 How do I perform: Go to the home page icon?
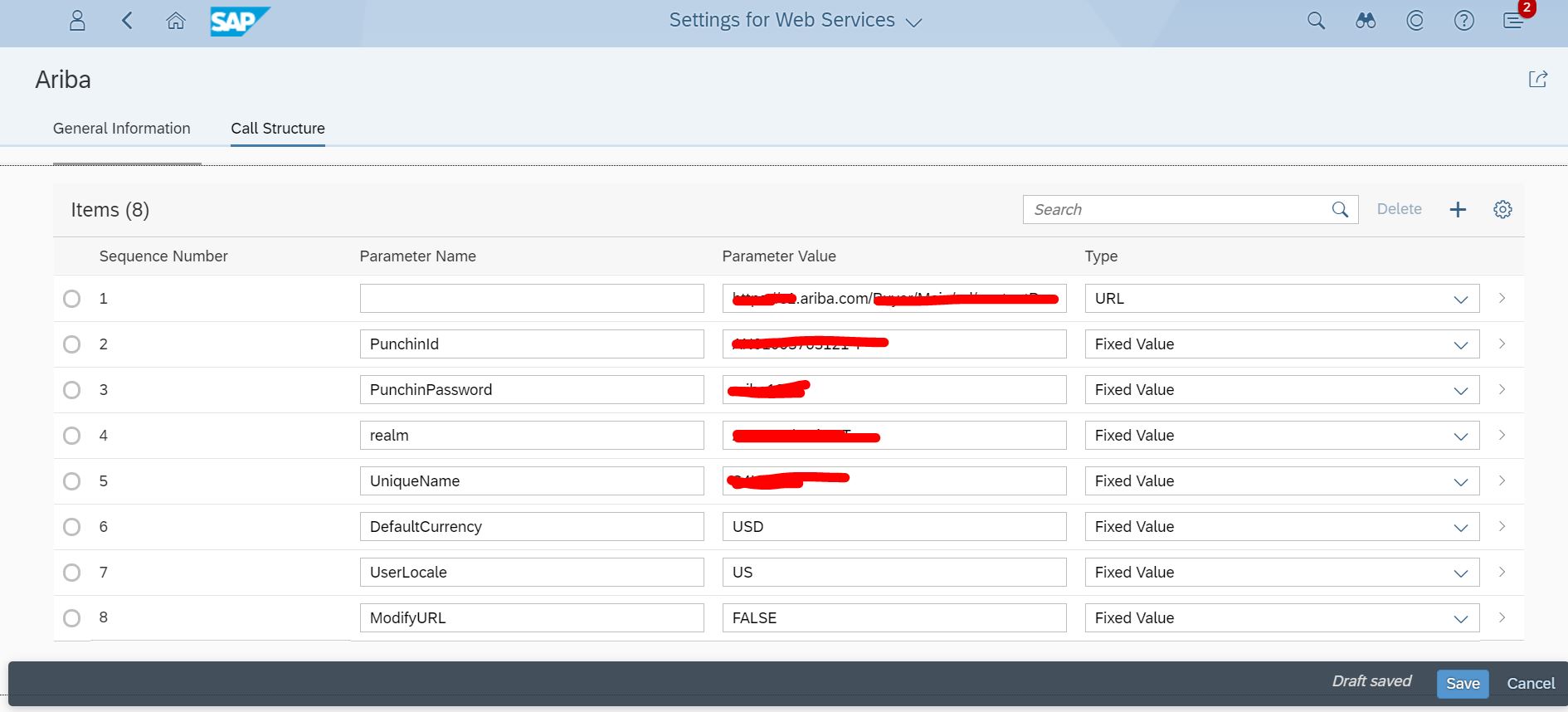point(176,21)
